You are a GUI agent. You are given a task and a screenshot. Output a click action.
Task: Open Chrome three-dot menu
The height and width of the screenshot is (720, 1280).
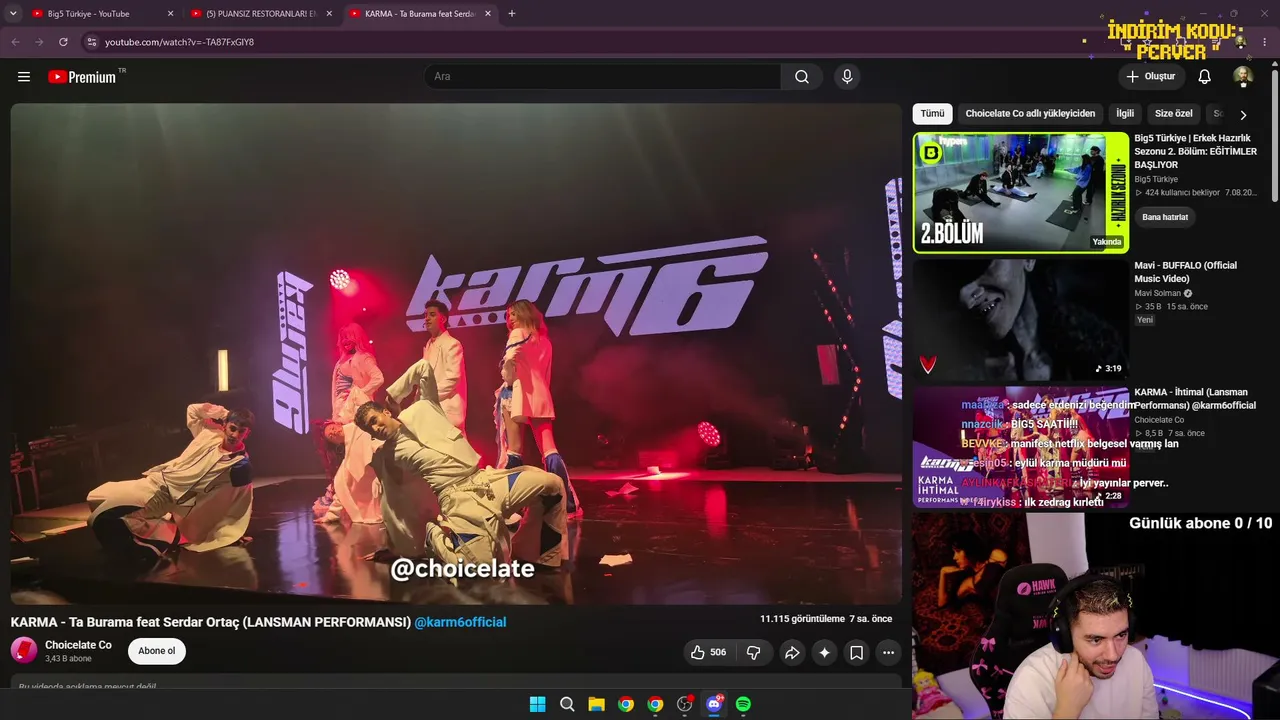tap(1265, 42)
